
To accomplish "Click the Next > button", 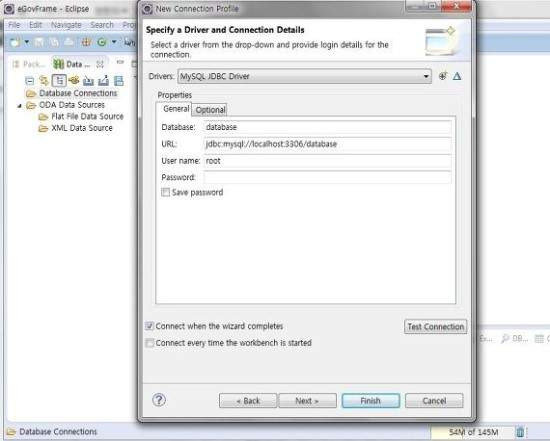I will point(307,401).
